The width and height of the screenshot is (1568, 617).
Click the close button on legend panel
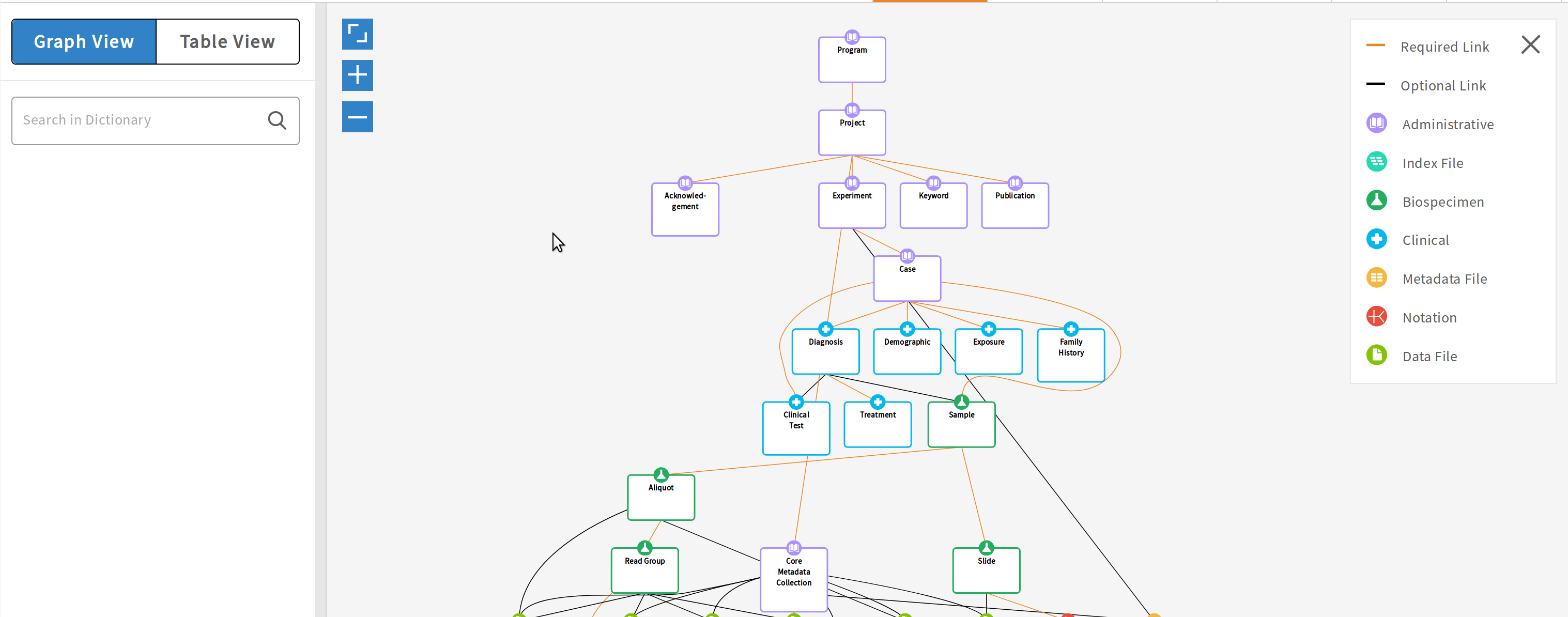click(x=1530, y=45)
